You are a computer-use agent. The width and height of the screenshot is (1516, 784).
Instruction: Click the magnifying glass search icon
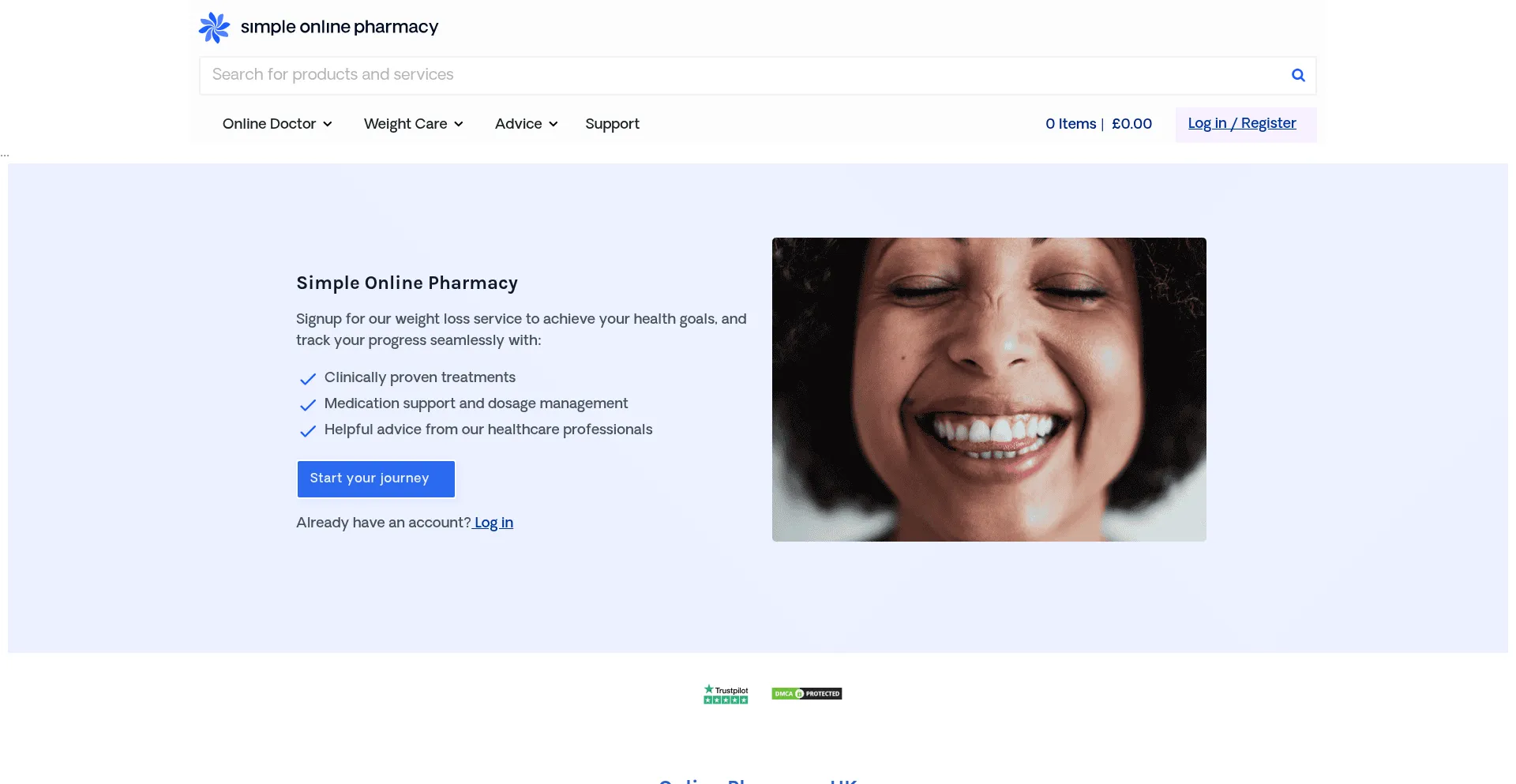coord(1298,75)
